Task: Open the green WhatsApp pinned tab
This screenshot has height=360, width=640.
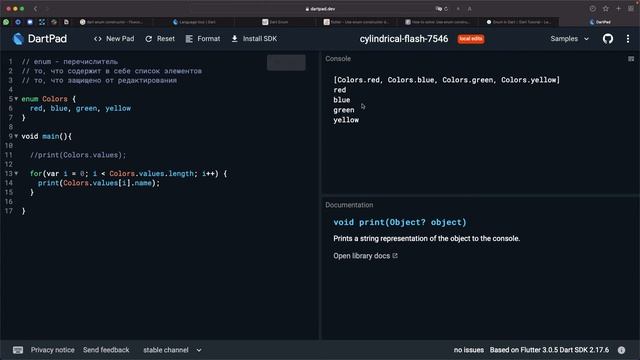Action: [x=6, y=22]
